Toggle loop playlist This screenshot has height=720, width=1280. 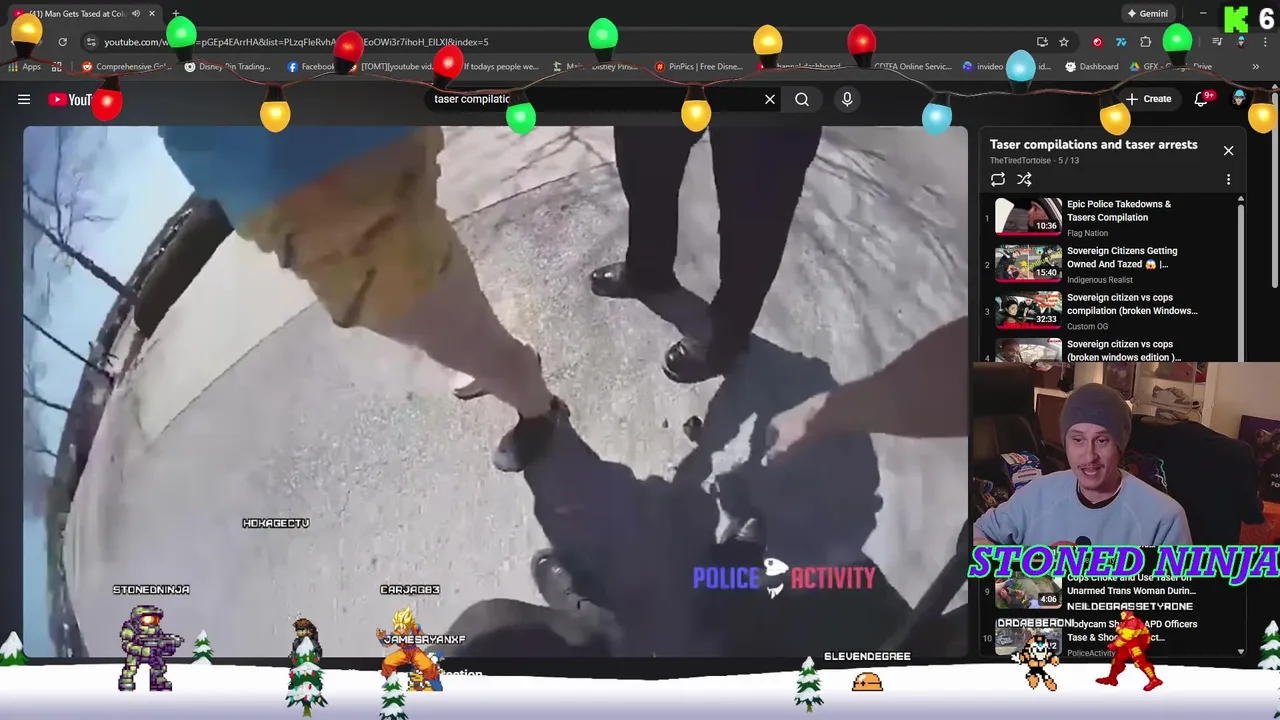coord(998,179)
